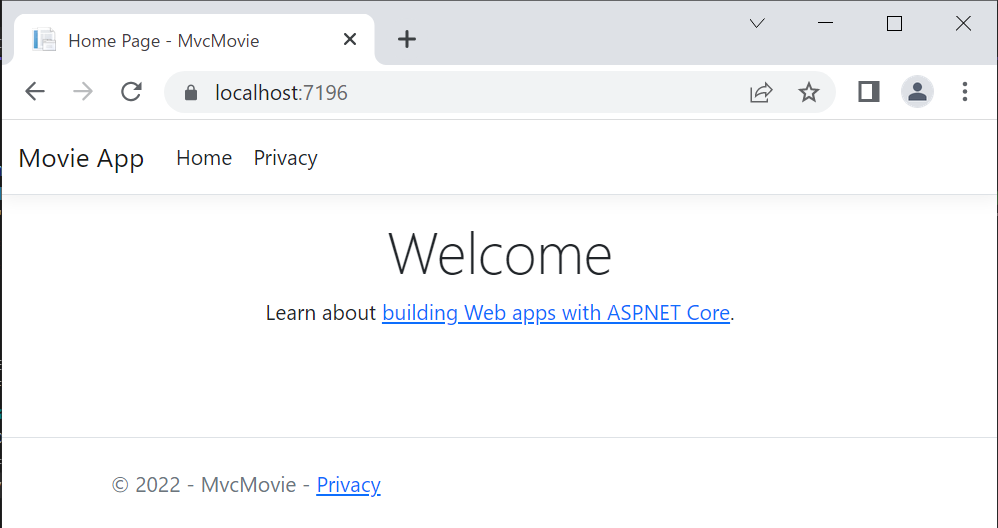Open a new tab with plus button
998x528 pixels.
coord(407,39)
